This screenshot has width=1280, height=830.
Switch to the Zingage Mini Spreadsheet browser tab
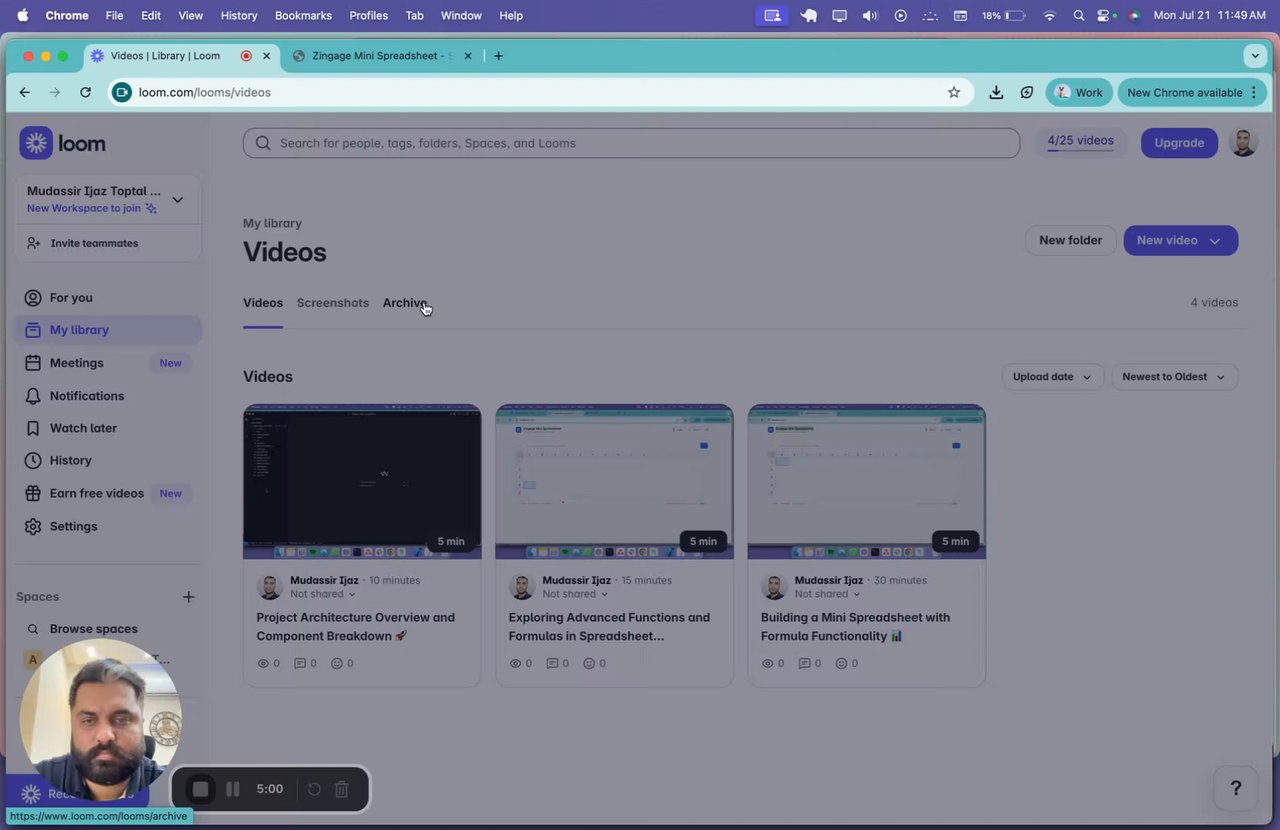[383, 56]
